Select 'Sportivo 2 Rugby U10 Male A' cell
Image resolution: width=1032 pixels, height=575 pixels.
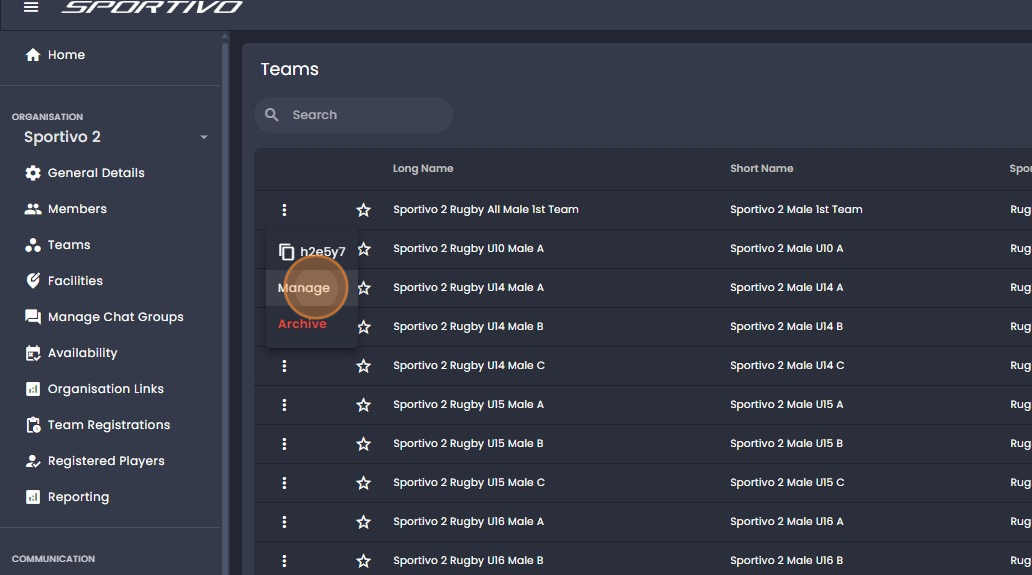[x=469, y=249]
